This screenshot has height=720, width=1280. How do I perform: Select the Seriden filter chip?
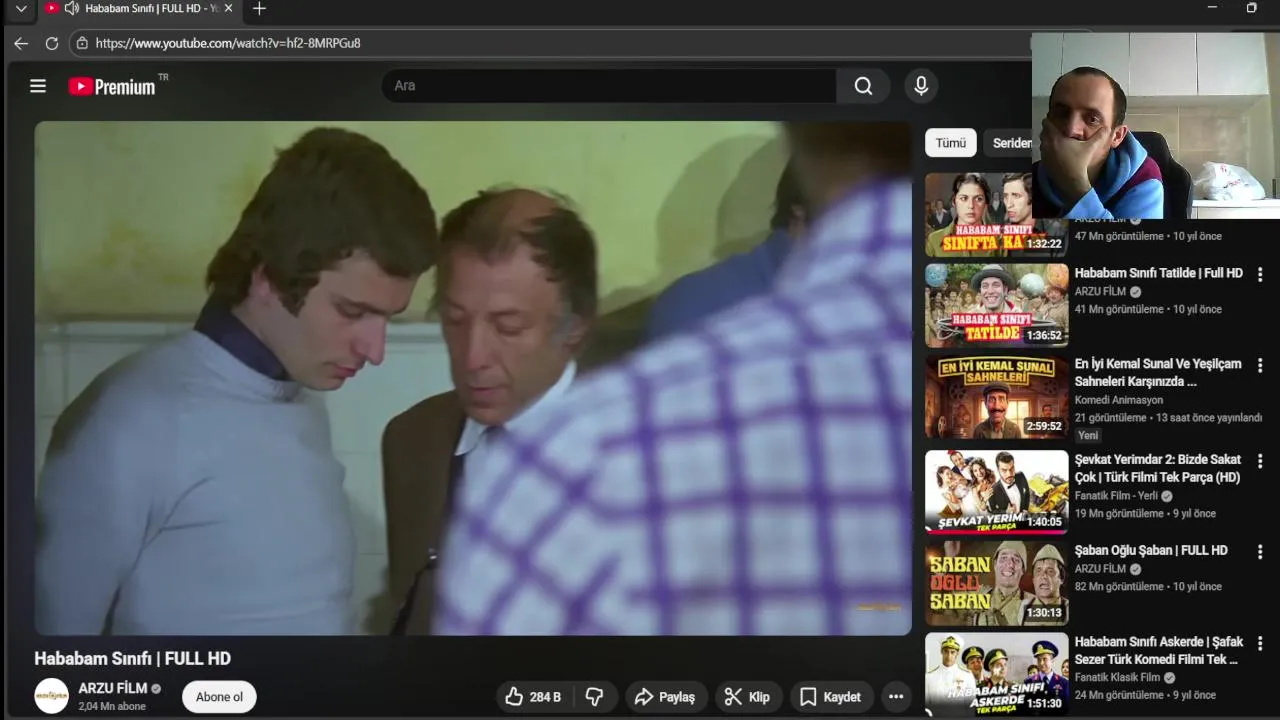coord(1008,143)
